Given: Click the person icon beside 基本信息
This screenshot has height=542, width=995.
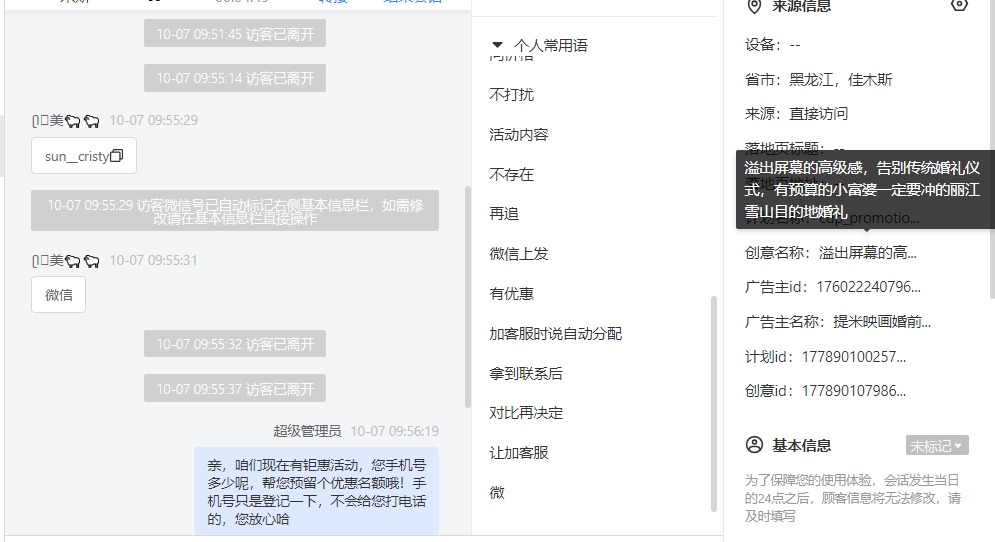Looking at the screenshot, I should [x=754, y=445].
